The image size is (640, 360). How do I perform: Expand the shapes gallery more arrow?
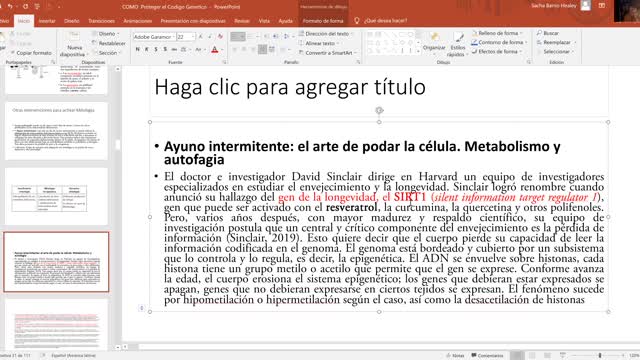tap(418, 52)
